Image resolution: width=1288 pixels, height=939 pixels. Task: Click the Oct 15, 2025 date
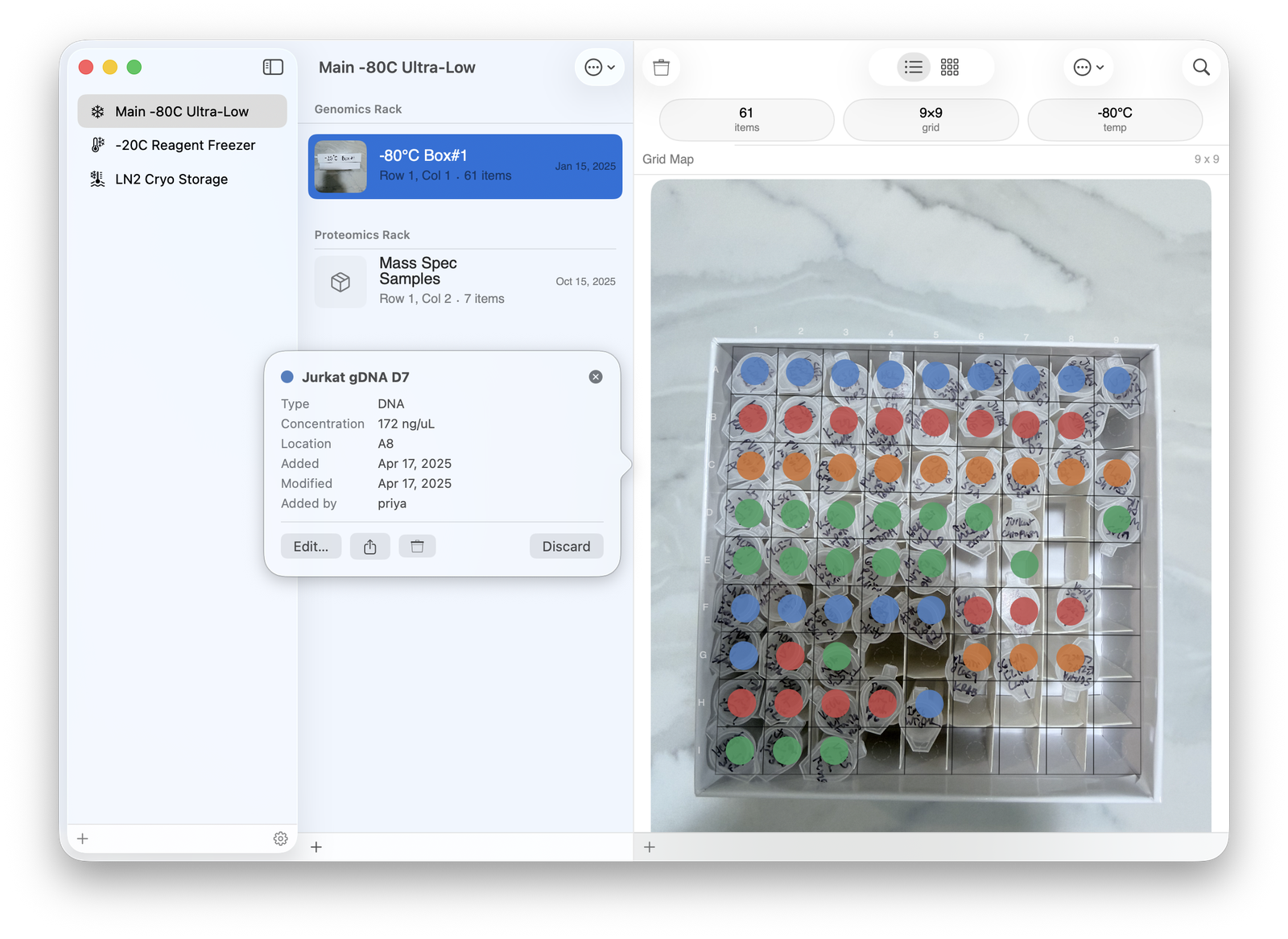(585, 281)
